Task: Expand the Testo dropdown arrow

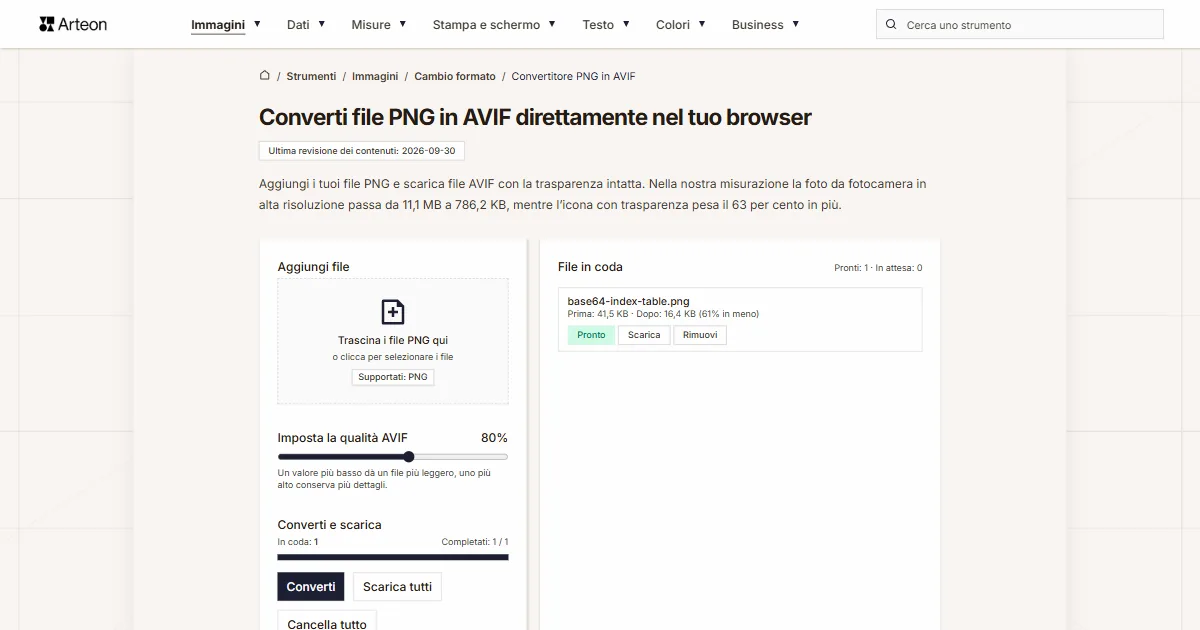Action: [x=626, y=23]
